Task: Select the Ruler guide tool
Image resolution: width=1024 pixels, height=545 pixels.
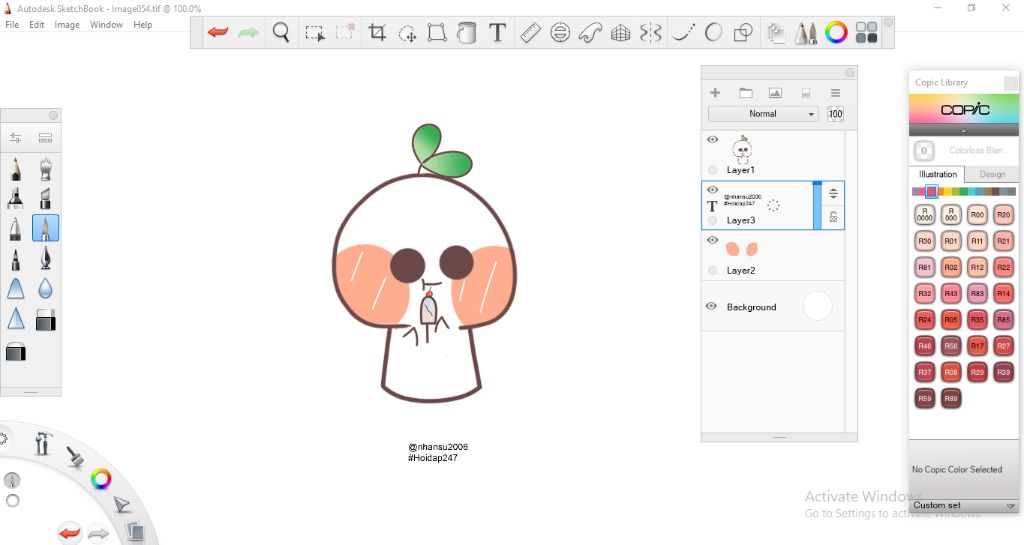Action: (530, 33)
